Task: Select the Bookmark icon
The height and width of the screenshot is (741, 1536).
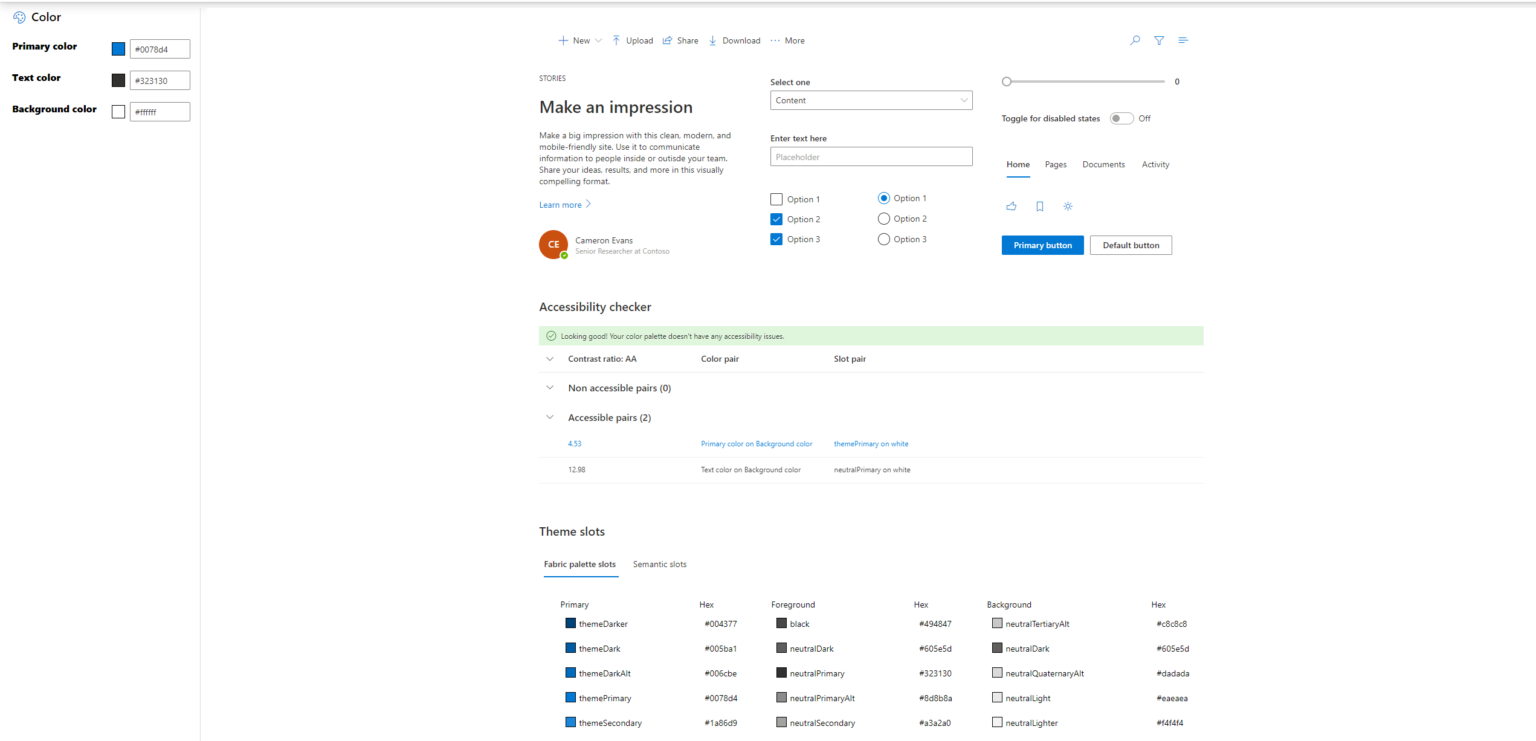Action: (1039, 206)
